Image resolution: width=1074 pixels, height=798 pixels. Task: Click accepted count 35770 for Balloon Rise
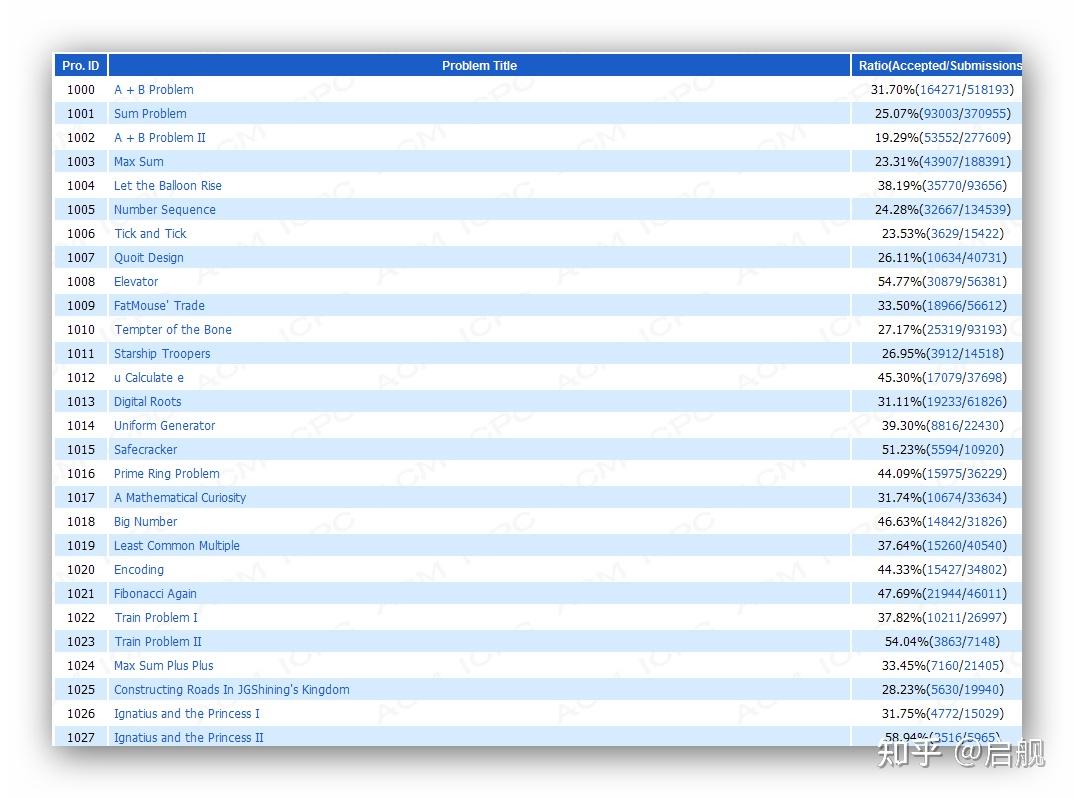pyautogui.click(x=944, y=186)
